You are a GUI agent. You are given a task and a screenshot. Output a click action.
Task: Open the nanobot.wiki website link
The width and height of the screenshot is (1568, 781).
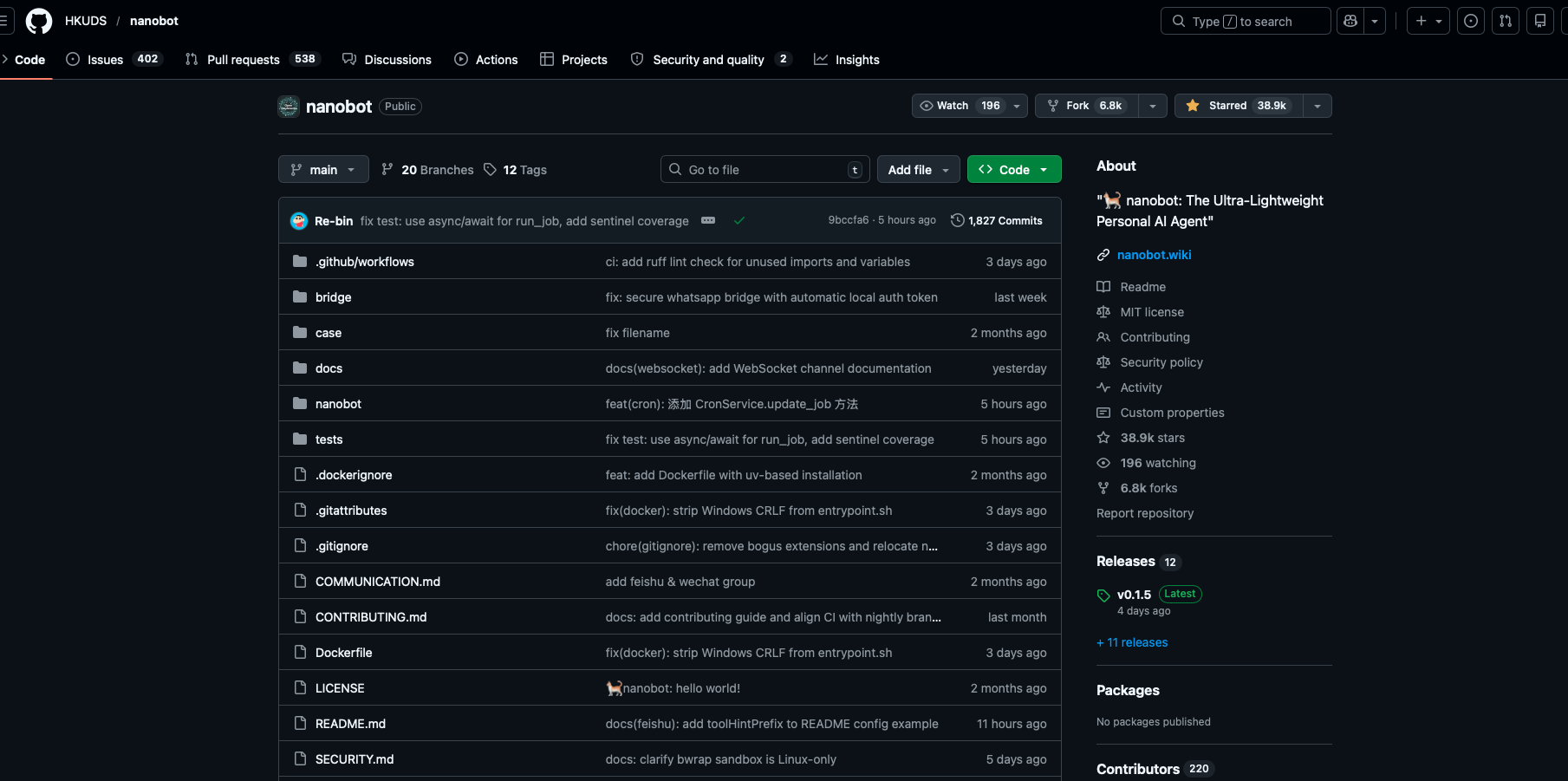pos(1154,255)
